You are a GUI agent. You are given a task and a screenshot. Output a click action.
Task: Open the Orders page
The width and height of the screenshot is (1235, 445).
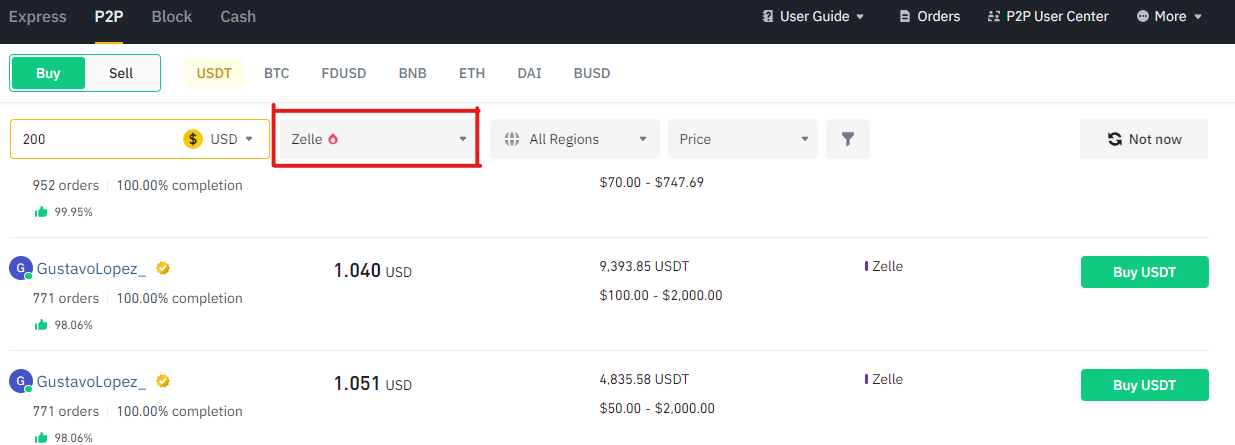point(929,17)
